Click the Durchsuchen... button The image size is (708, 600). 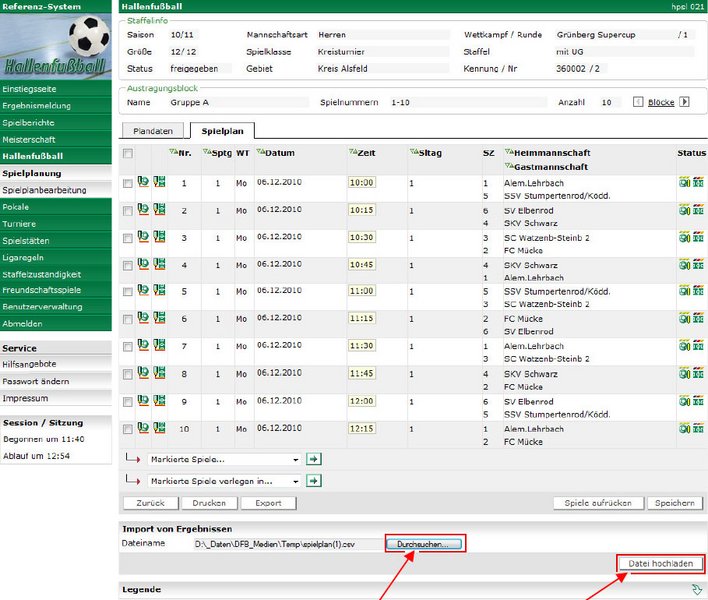pyautogui.click(x=427, y=544)
